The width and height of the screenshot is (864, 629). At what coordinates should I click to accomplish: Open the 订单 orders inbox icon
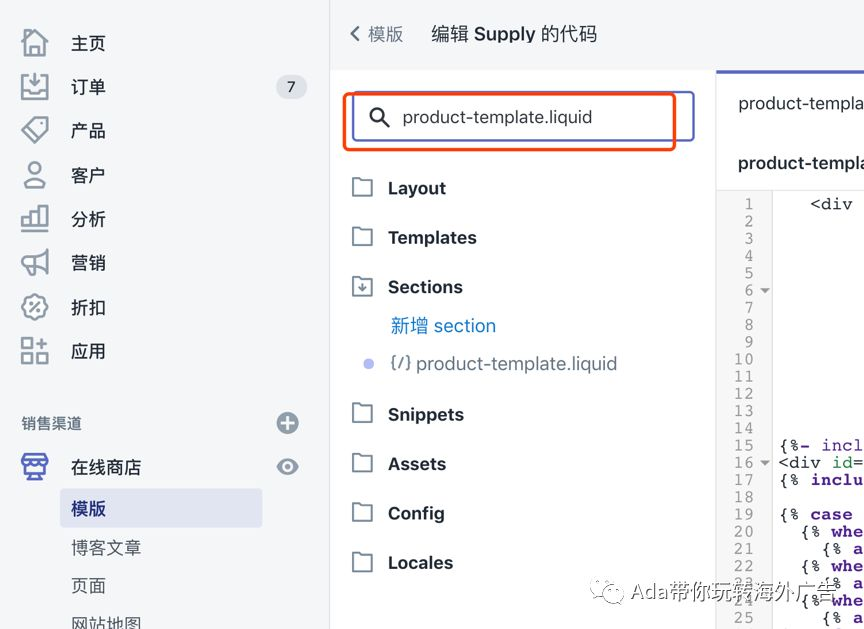coord(35,86)
